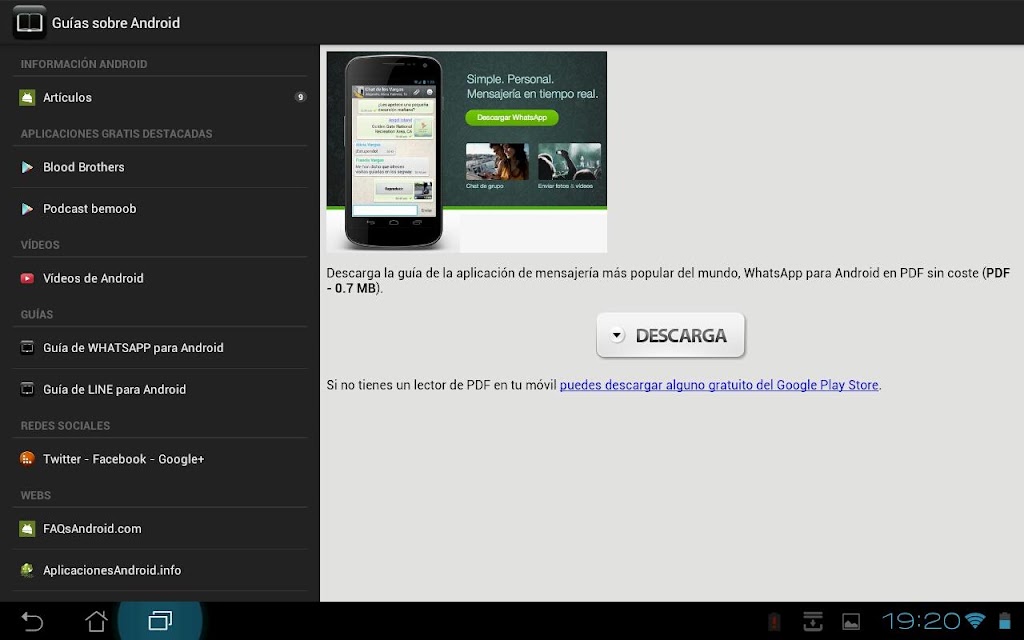Tap the REDES SOCIALES section header

(x=65, y=426)
